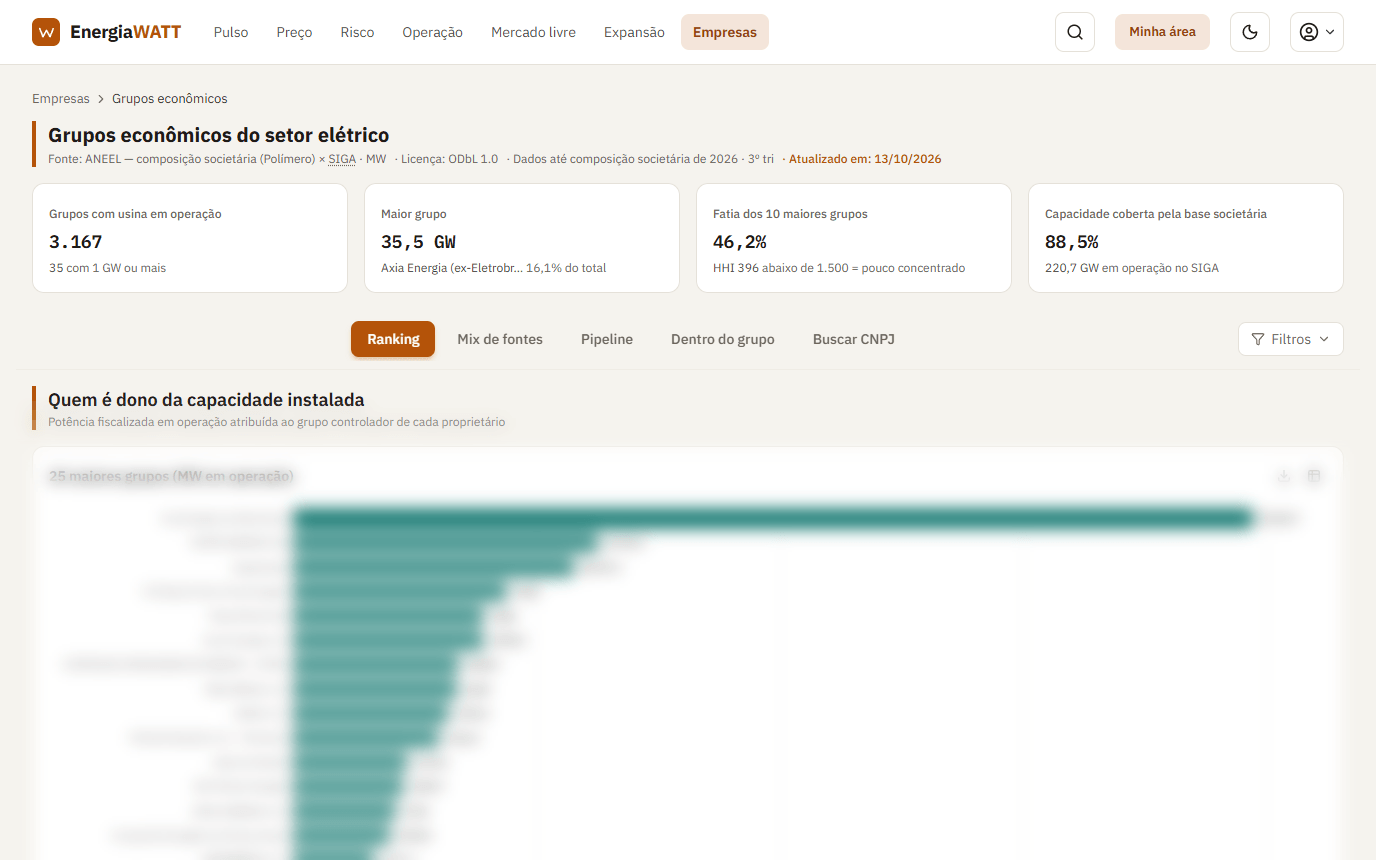Screen dimensions: 1376x860
Task: Click "220,7 GW em operação no SIGA"
Action: coord(1132,268)
